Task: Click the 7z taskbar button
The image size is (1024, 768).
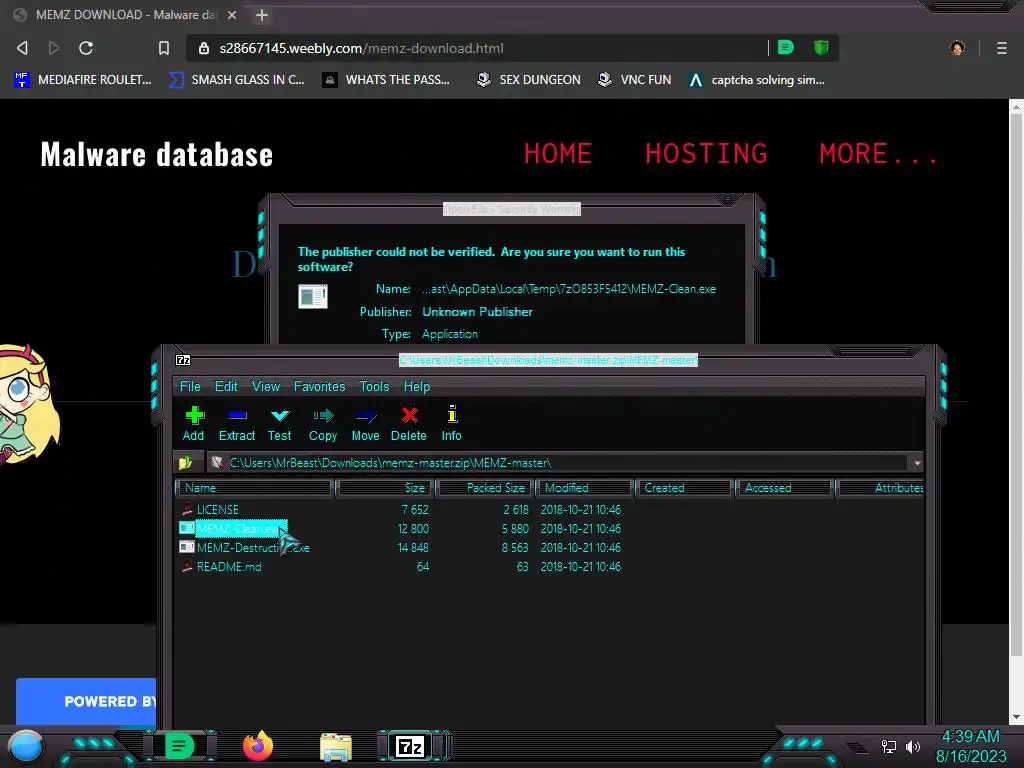Action: pyautogui.click(x=410, y=746)
